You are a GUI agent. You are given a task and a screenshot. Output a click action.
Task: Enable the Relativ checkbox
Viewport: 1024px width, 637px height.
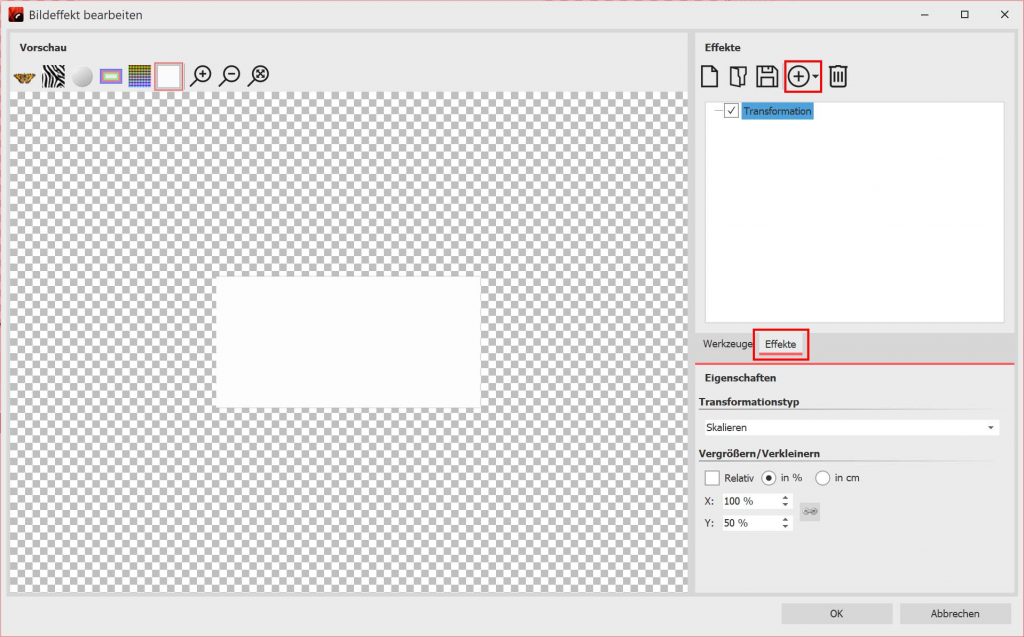(712, 478)
